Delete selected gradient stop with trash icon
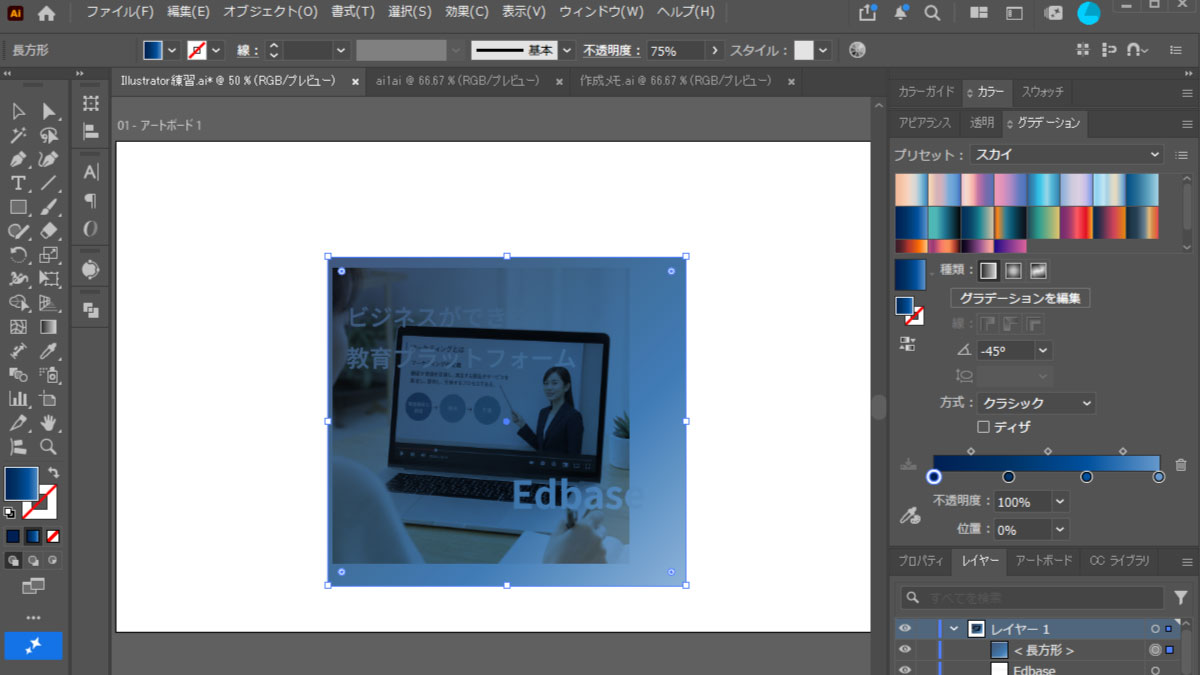This screenshot has height=675, width=1200. click(1181, 465)
